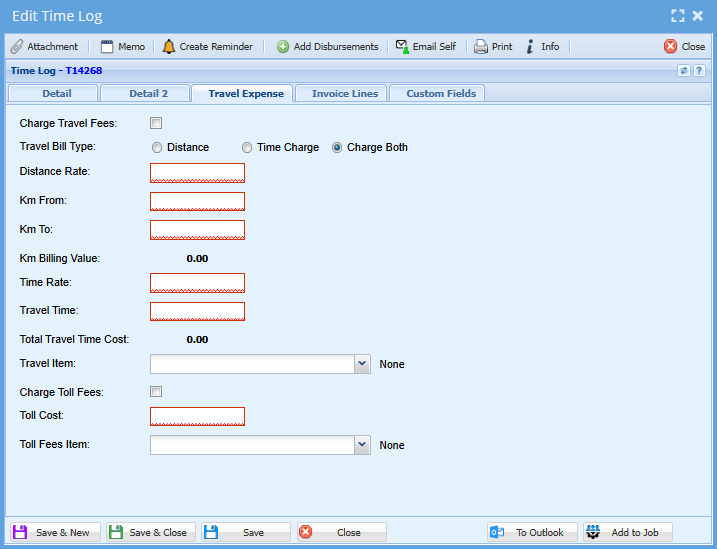This screenshot has width=717, height=549.
Task: Click the Attachment paperclip icon
Action: (17, 47)
